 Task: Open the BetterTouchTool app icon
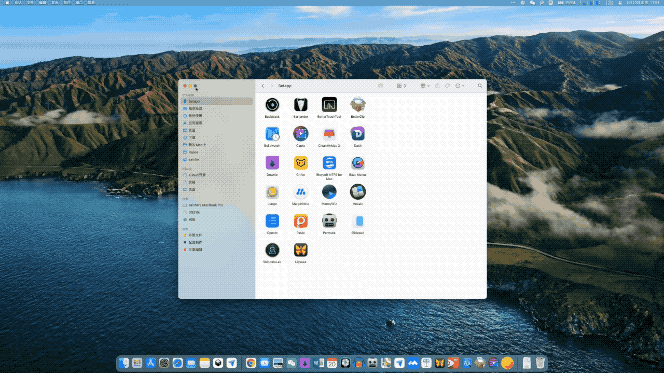[x=329, y=105]
